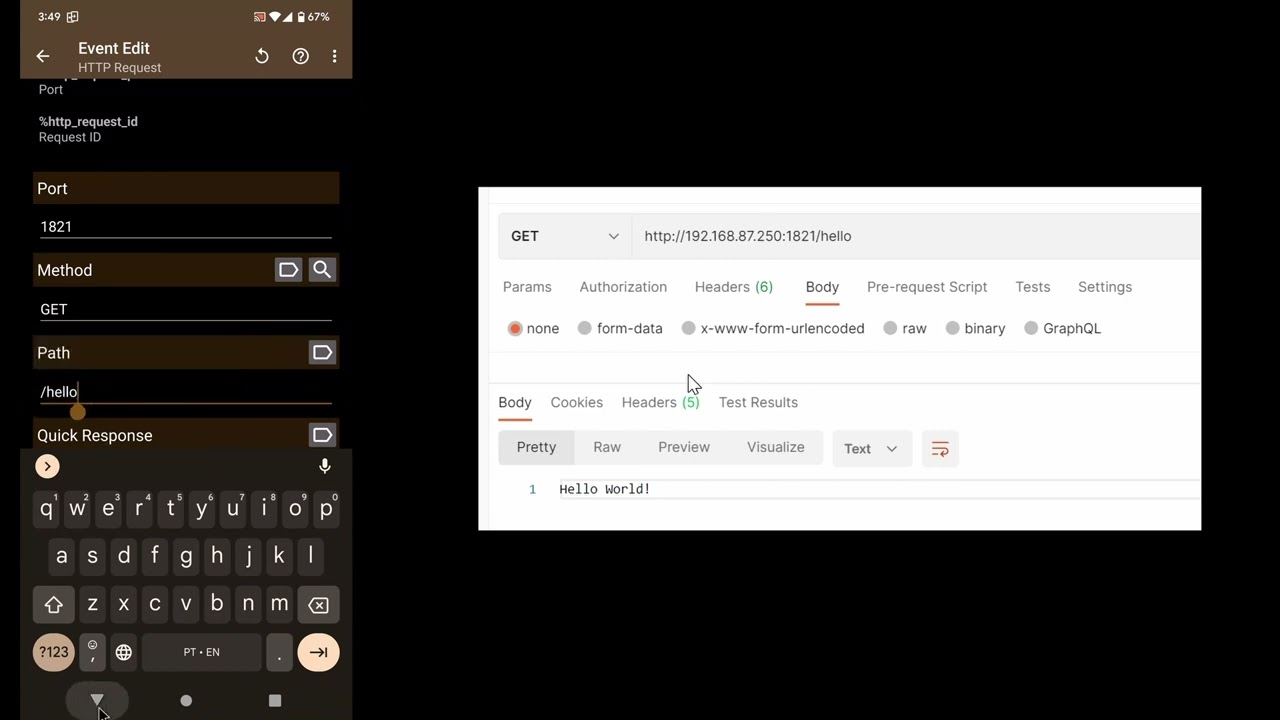This screenshot has width=1280, height=720.
Task: Tap the h key on keyboard
Action: coord(217,556)
